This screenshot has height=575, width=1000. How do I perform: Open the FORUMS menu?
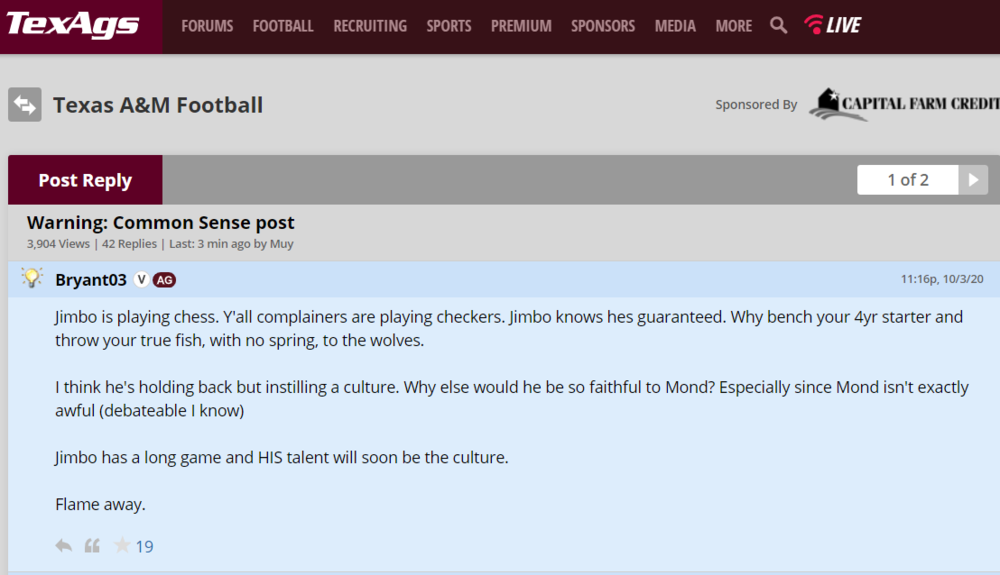click(x=207, y=26)
